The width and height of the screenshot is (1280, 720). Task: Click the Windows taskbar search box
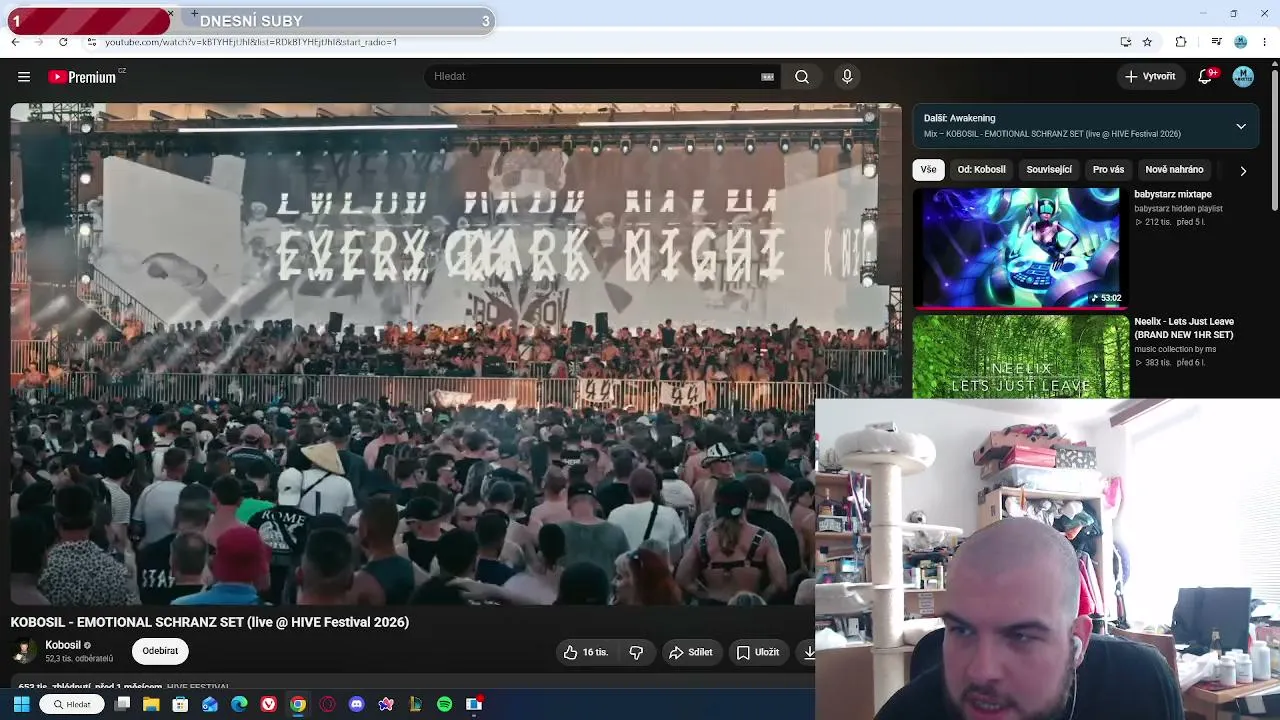point(72,704)
